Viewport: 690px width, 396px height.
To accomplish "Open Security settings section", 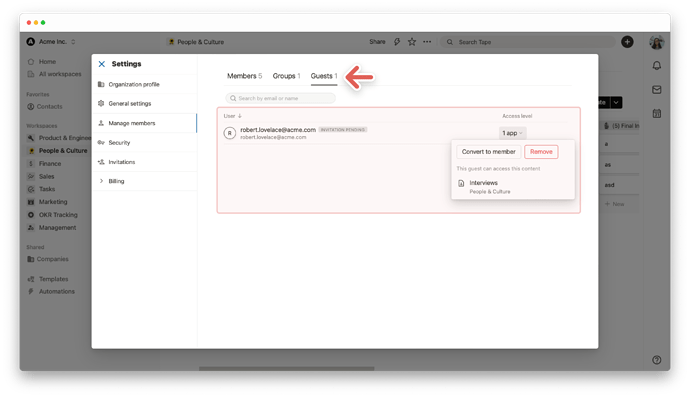I will 145,143.
